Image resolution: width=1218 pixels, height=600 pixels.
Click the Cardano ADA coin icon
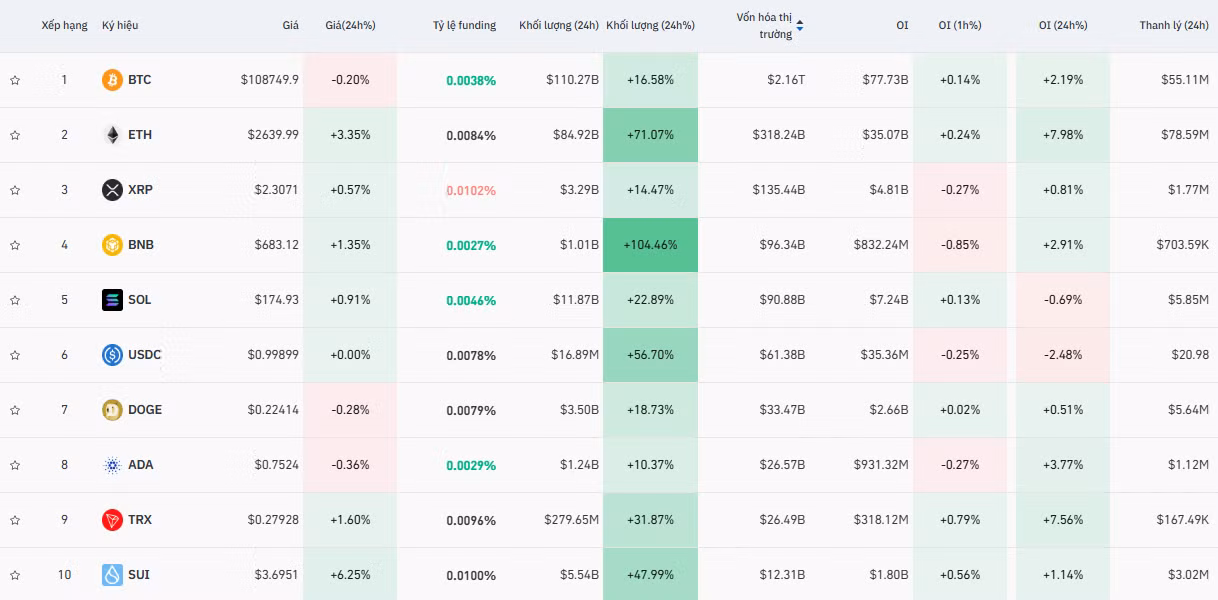pos(113,465)
